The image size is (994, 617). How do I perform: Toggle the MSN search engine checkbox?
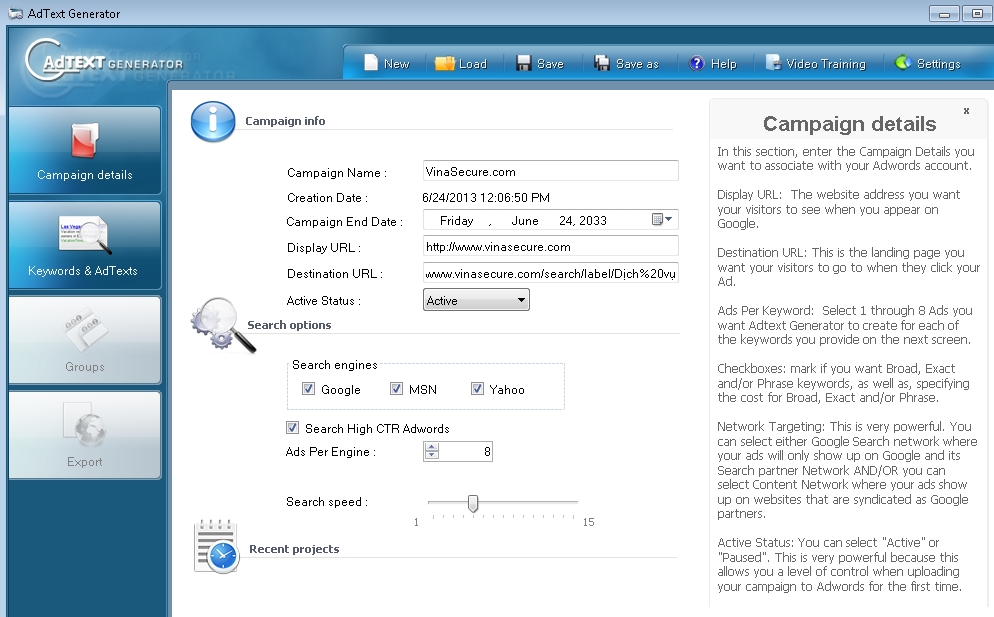pos(396,389)
